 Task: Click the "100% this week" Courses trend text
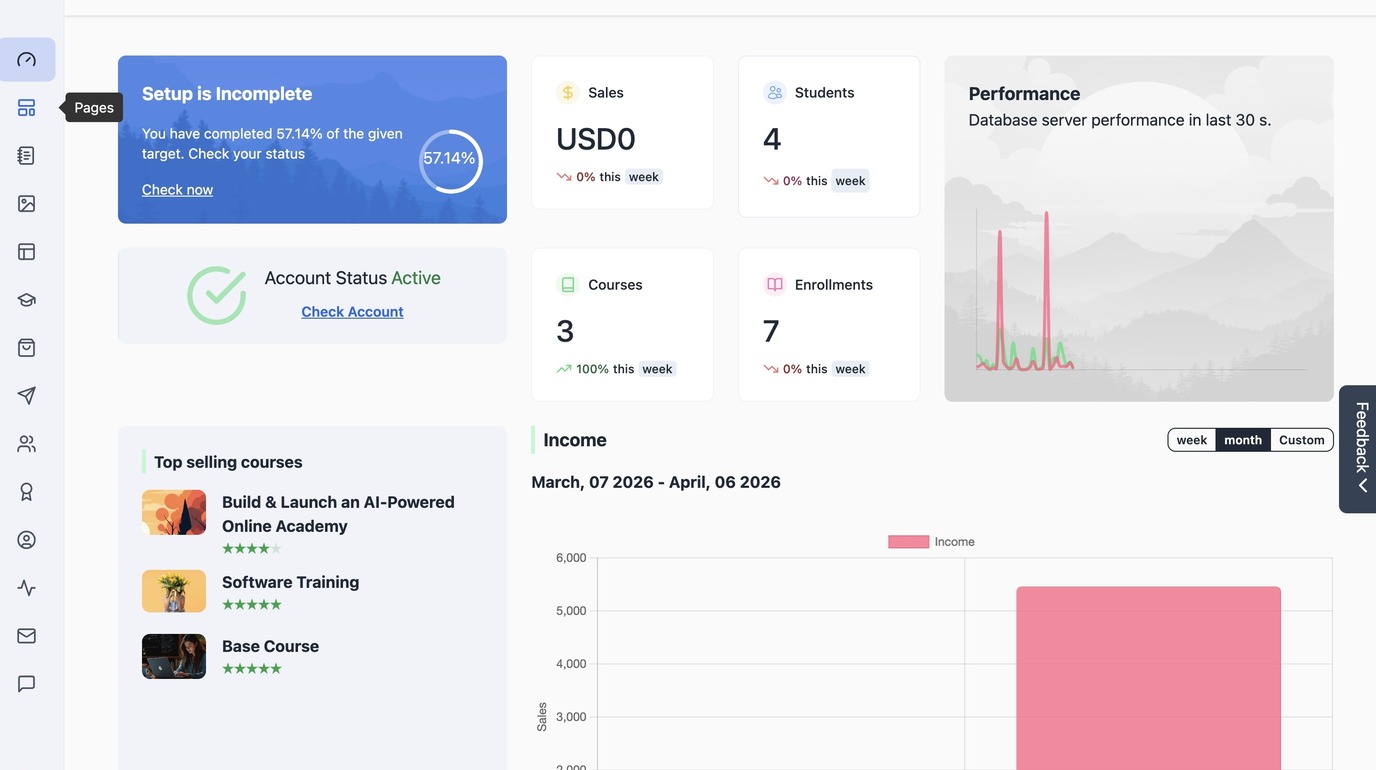624,369
